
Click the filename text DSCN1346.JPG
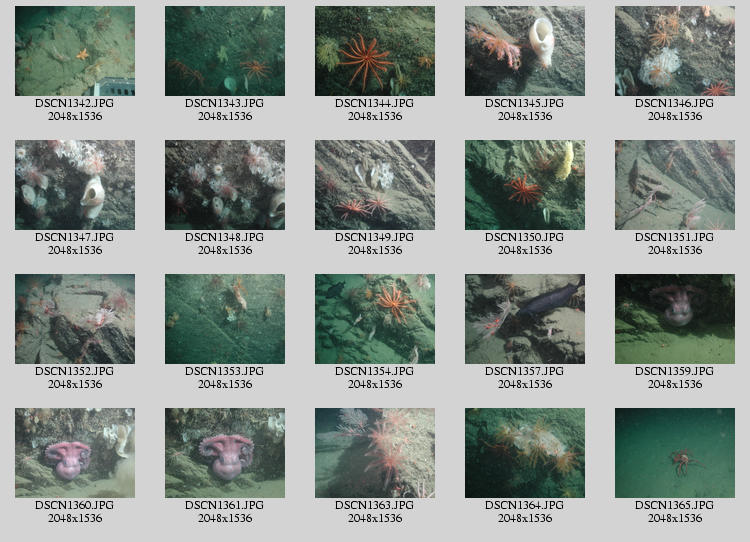674,103
